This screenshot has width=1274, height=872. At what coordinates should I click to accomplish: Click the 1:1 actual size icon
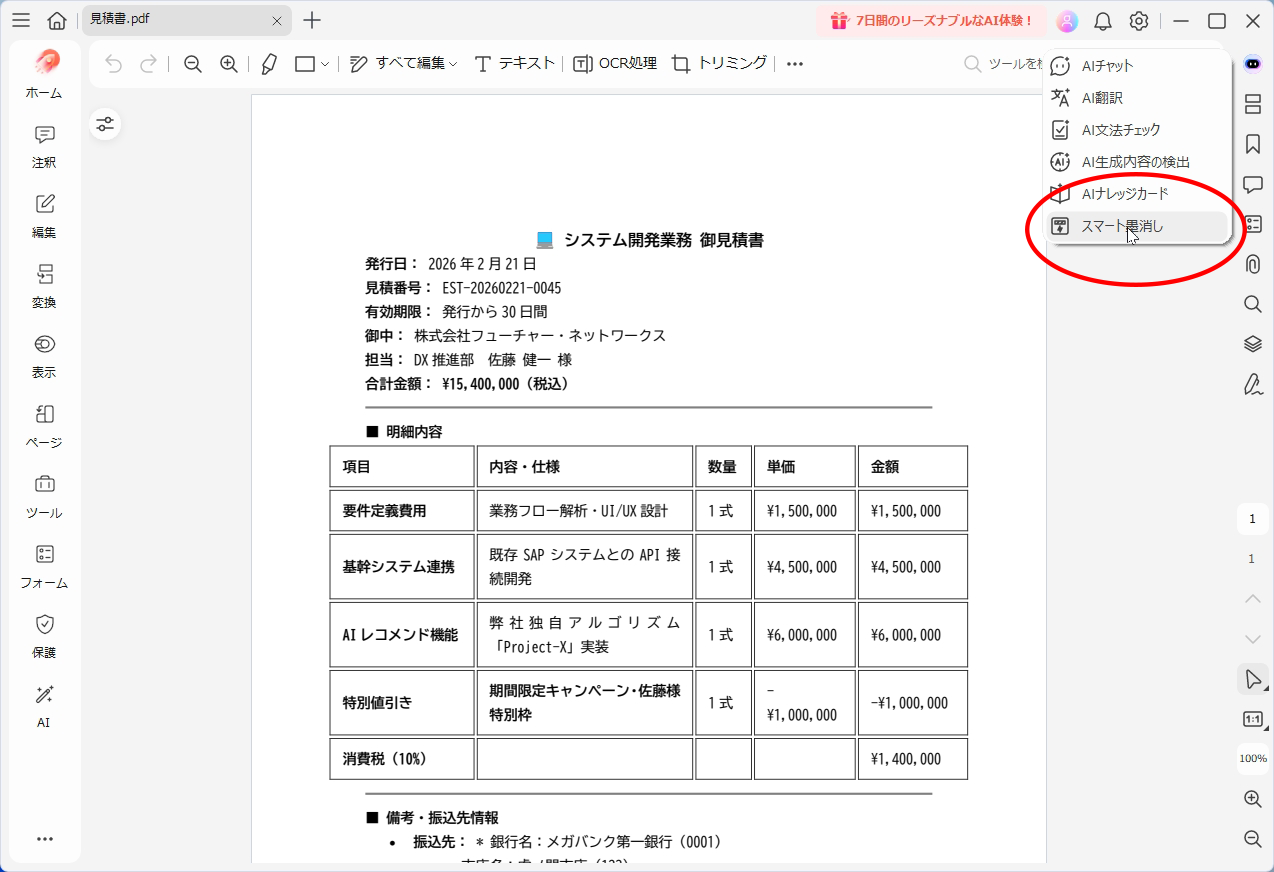click(1254, 718)
